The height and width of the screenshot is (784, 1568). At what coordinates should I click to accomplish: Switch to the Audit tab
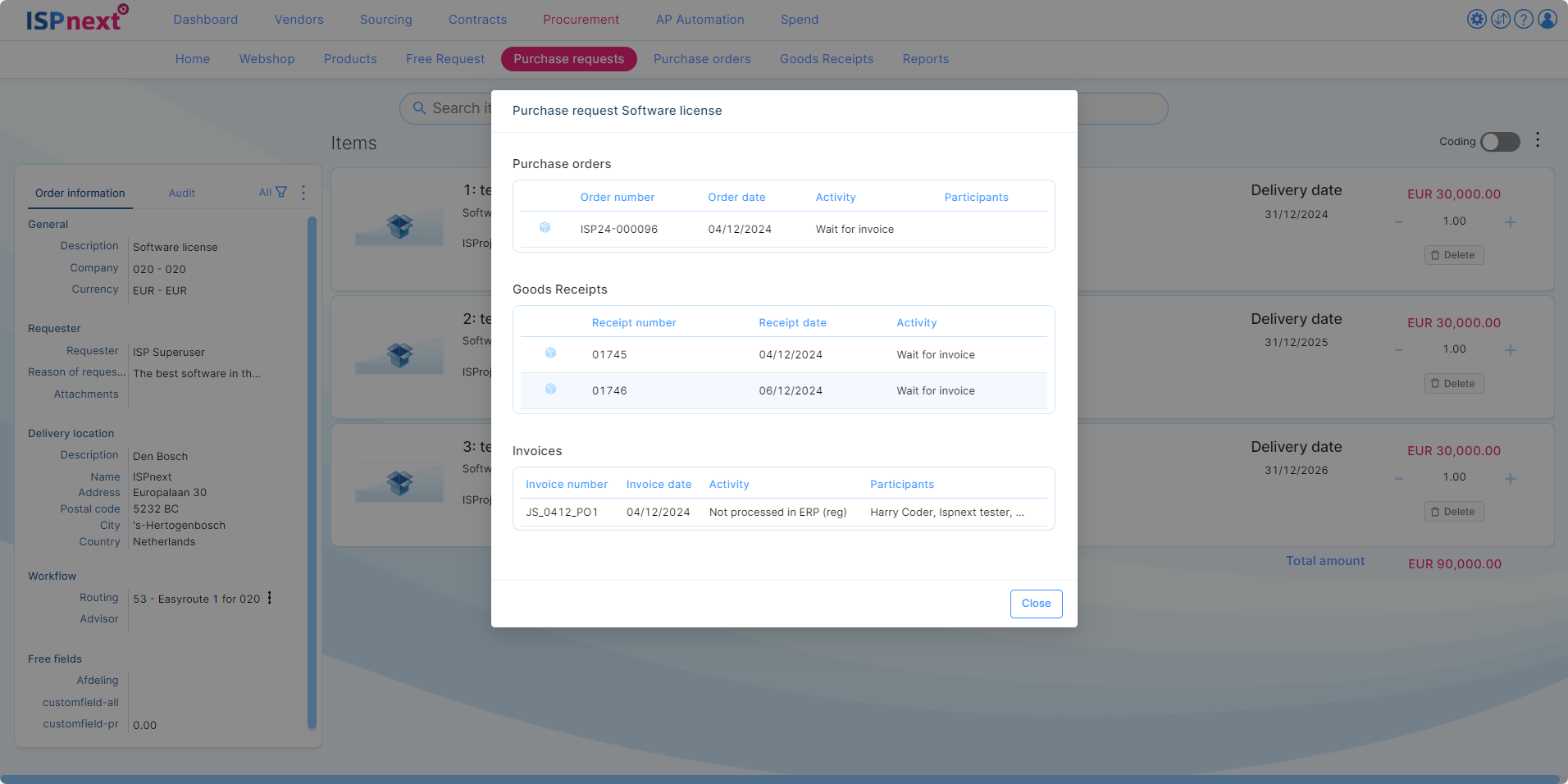(181, 194)
